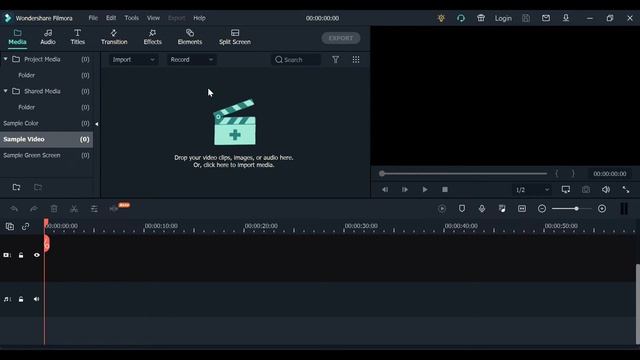Open the timeline Edit adjust sliders icon

(x=94, y=209)
